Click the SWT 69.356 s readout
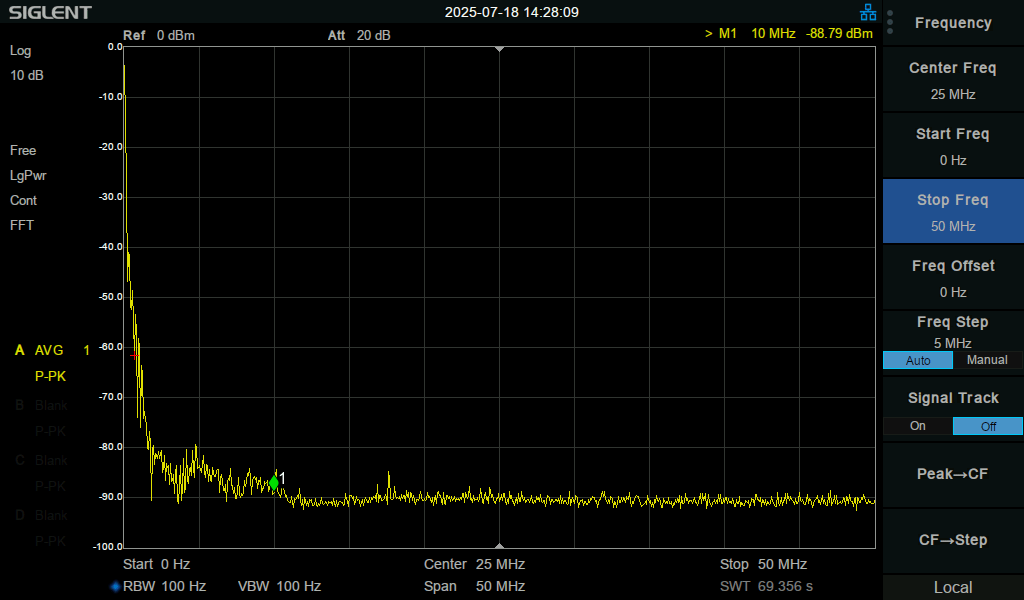The image size is (1024, 600). tap(766, 586)
